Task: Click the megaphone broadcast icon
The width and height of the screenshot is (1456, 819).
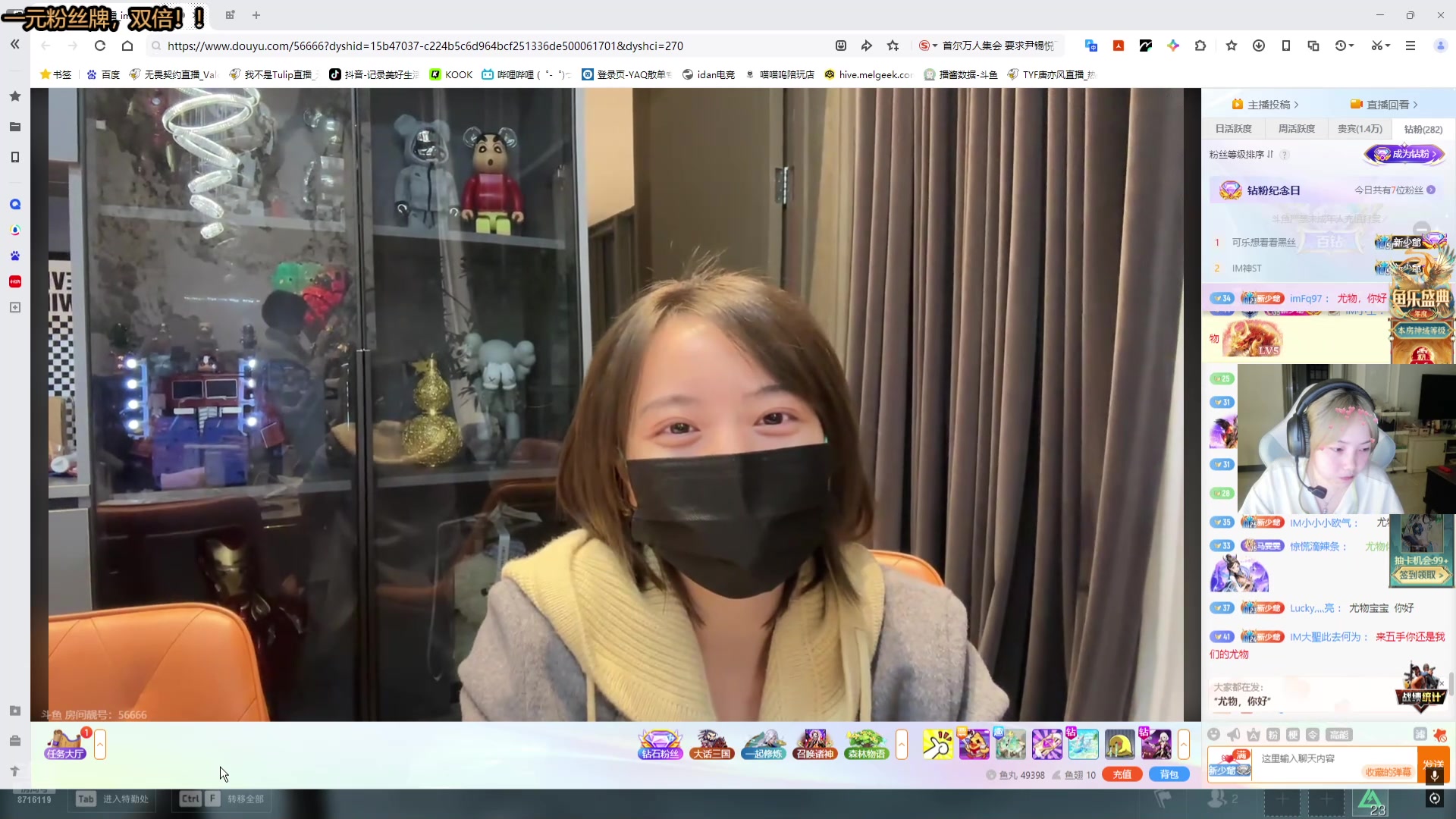Action: point(1233,734)
